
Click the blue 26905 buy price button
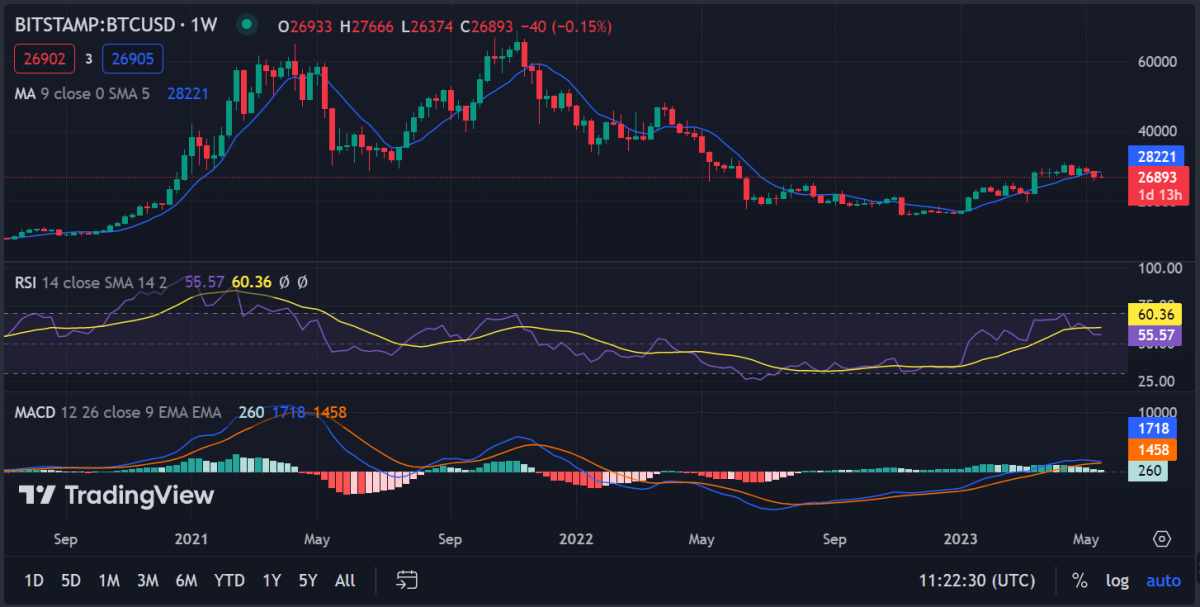(x=132, y=59)
